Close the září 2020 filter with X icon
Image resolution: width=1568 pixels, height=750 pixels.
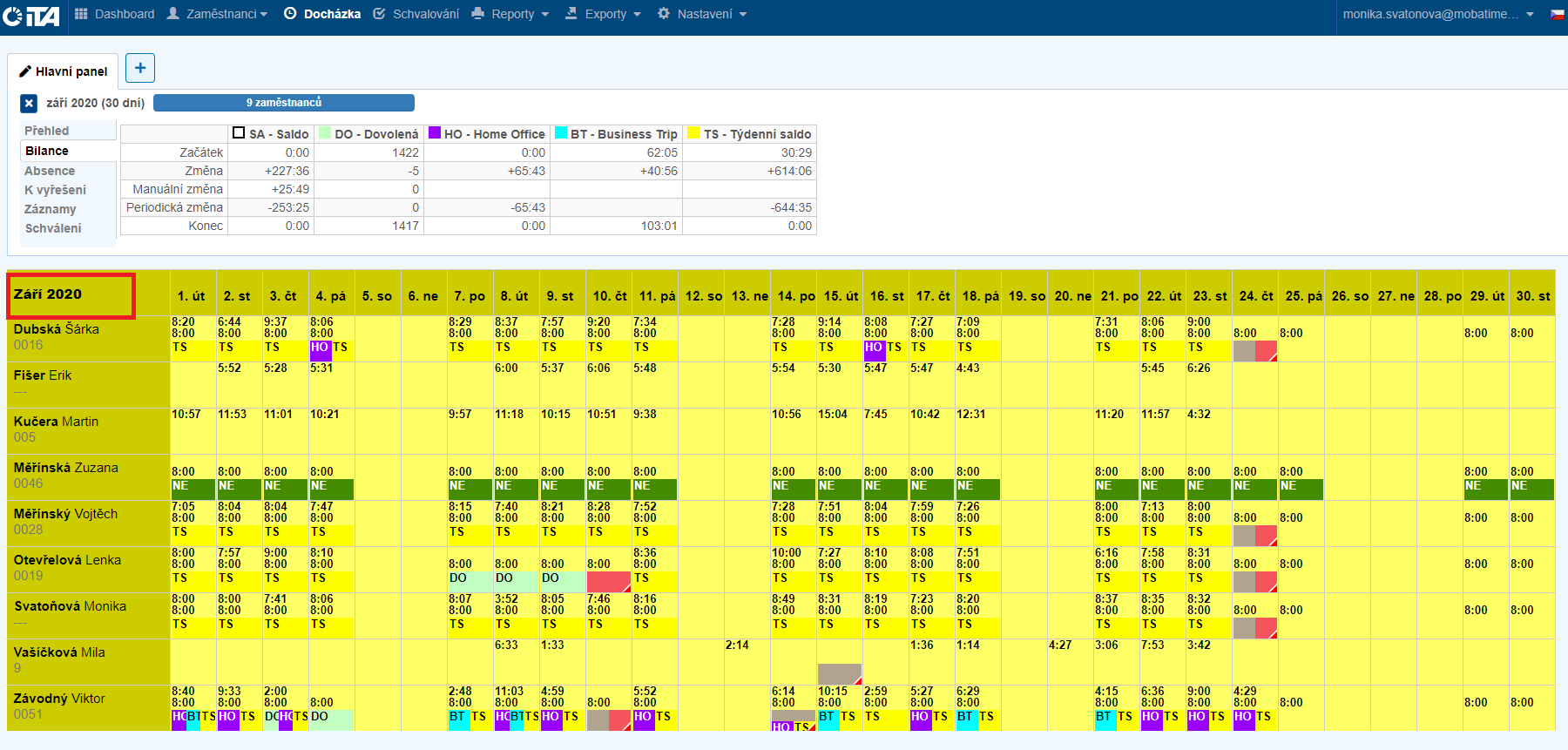(29, 104)
